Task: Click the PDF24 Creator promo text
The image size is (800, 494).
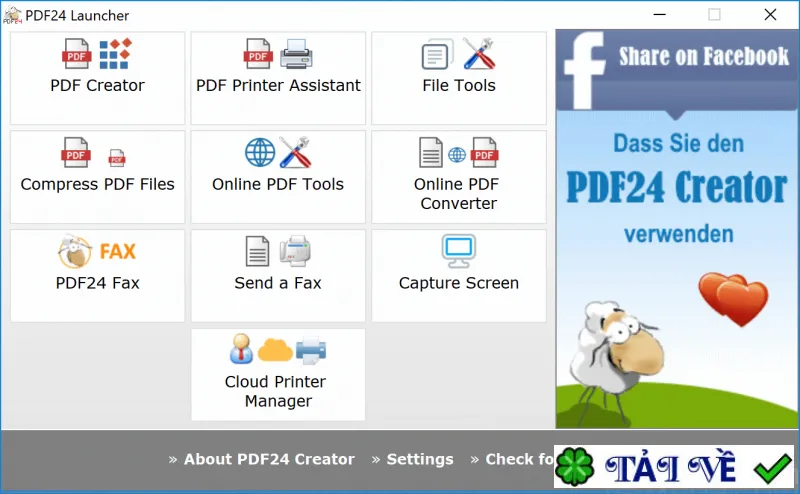Action: coord(677,187)
